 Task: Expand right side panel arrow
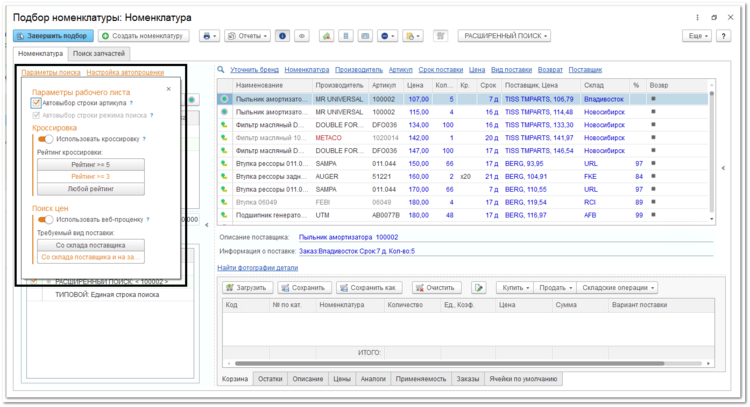click(723, 168)
